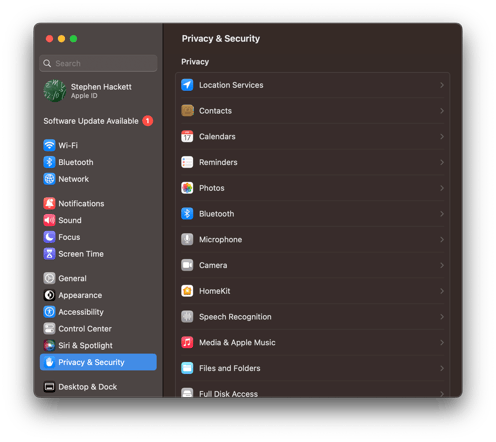Click the Media & Apple Music icon
The width and height of the screenshot is (496, 442).
coord(187,342)
